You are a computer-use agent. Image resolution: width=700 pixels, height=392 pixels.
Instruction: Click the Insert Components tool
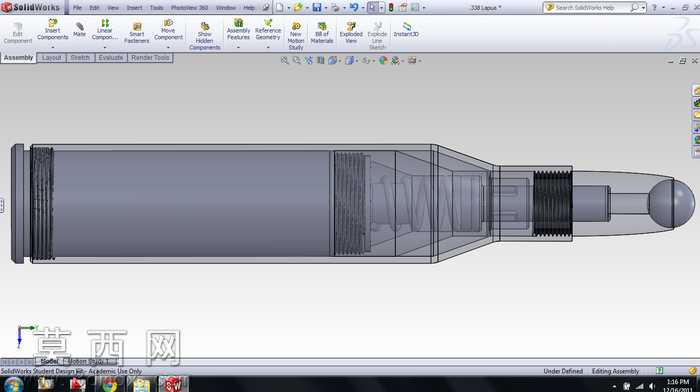[52, 29]
